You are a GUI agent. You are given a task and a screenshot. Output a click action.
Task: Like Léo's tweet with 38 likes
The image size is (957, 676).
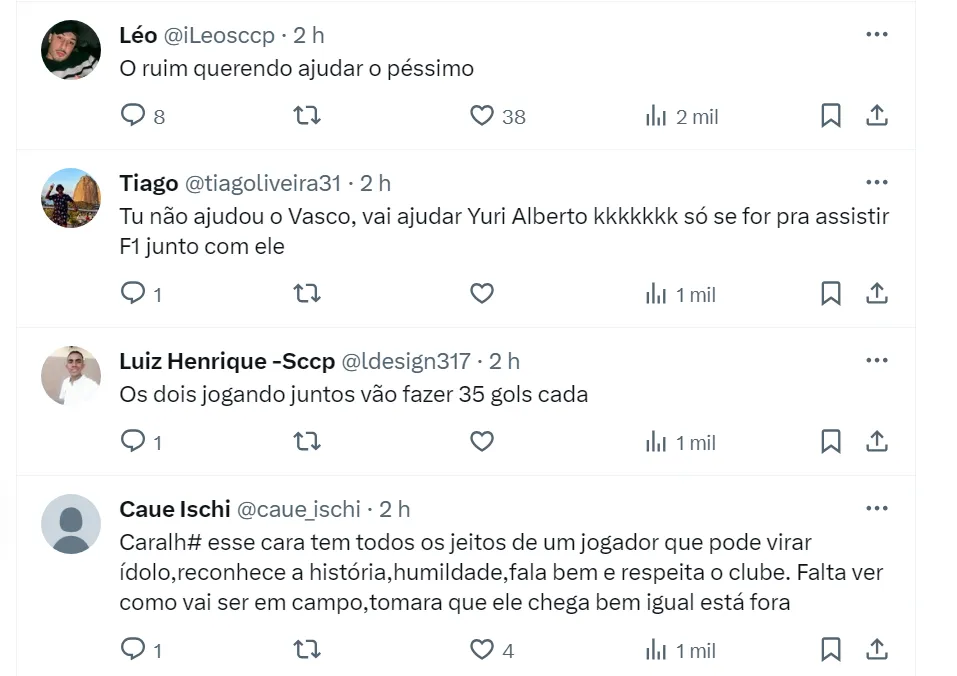pos(482,116)
